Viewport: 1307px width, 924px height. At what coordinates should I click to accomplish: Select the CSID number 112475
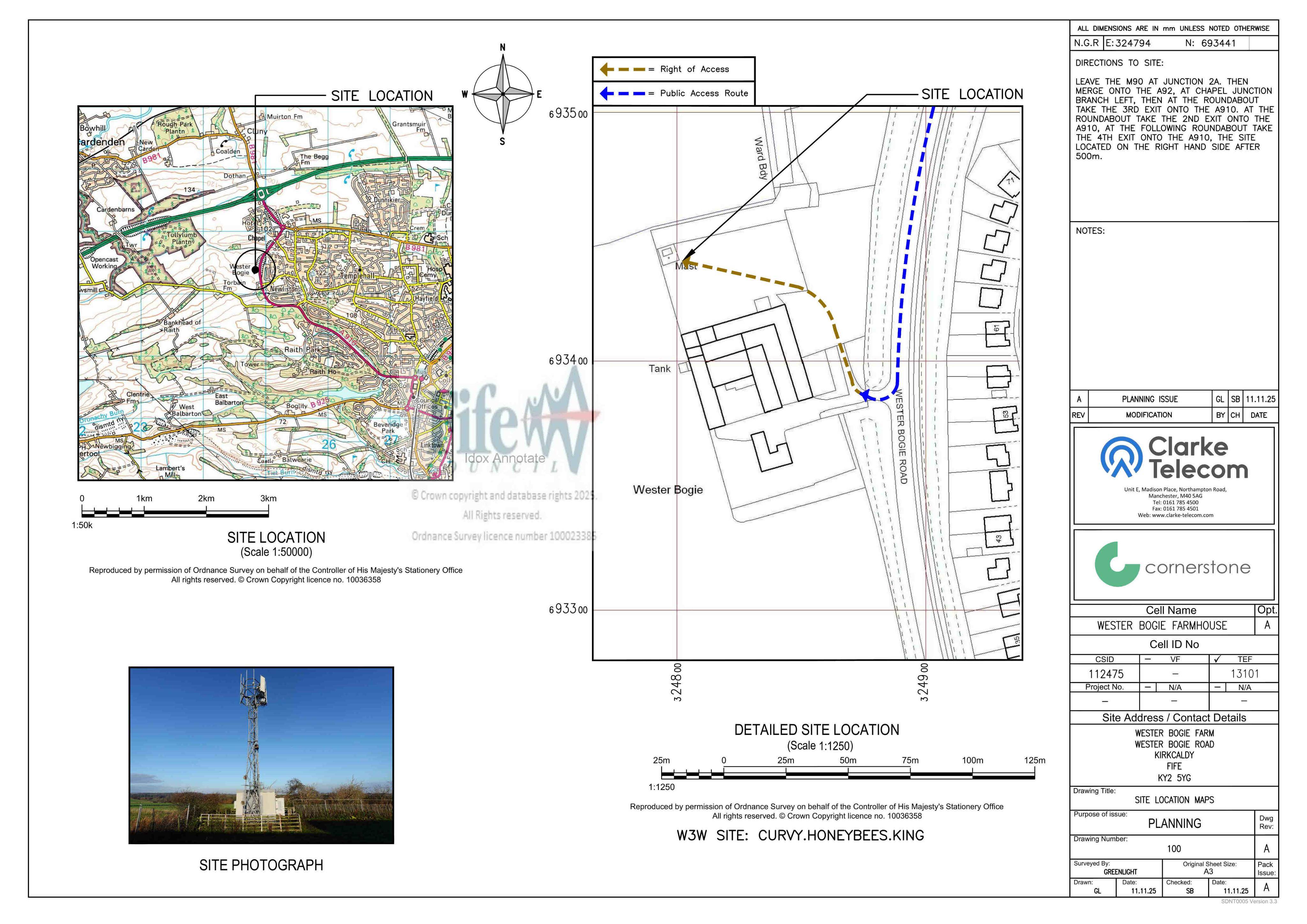click(1105, 674)
